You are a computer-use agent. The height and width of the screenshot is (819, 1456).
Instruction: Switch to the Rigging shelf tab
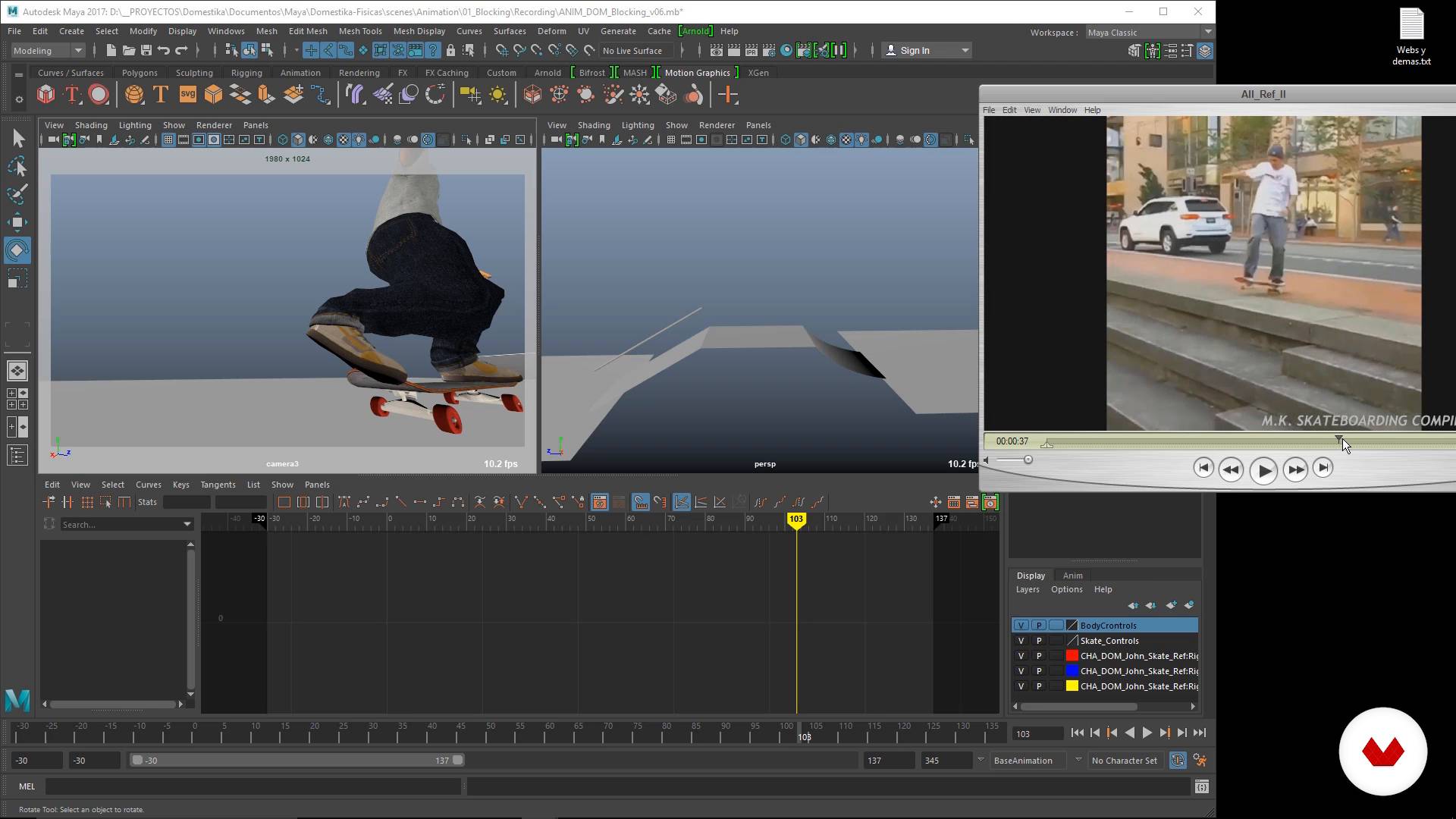[246, 73]
